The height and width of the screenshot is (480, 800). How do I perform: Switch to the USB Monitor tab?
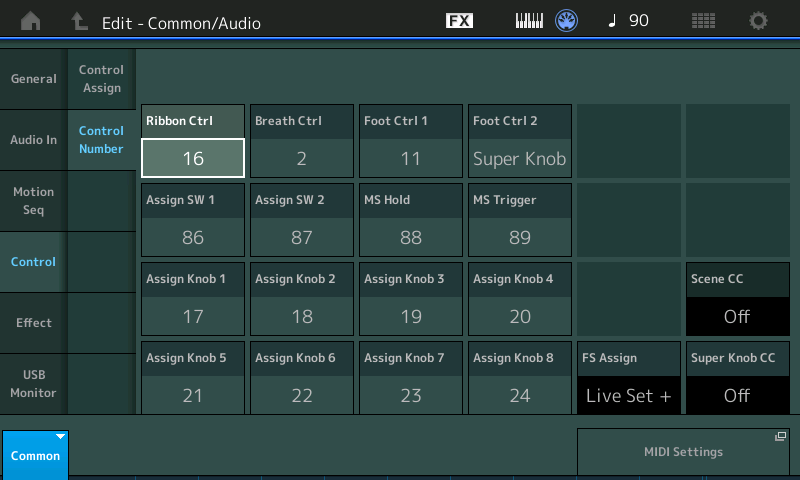click(33, 384)
